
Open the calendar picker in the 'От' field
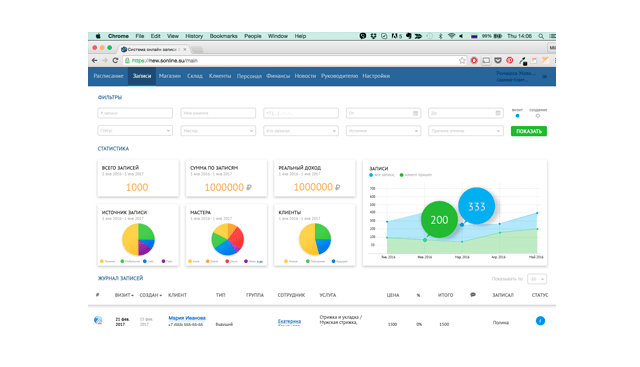point(416,113)
